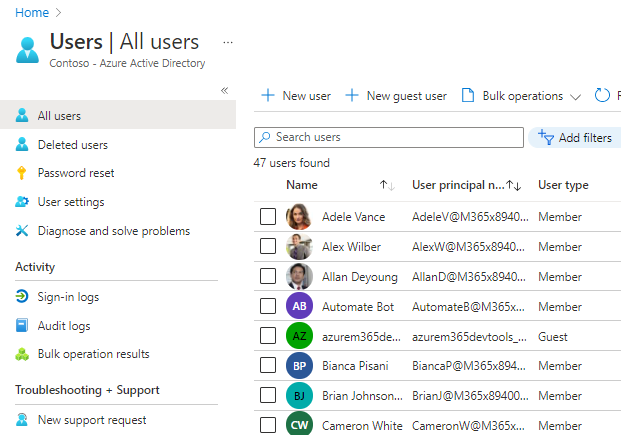Click the New support request icon
621x435 pixels.
pyautogui.click(x=22, y=420)
